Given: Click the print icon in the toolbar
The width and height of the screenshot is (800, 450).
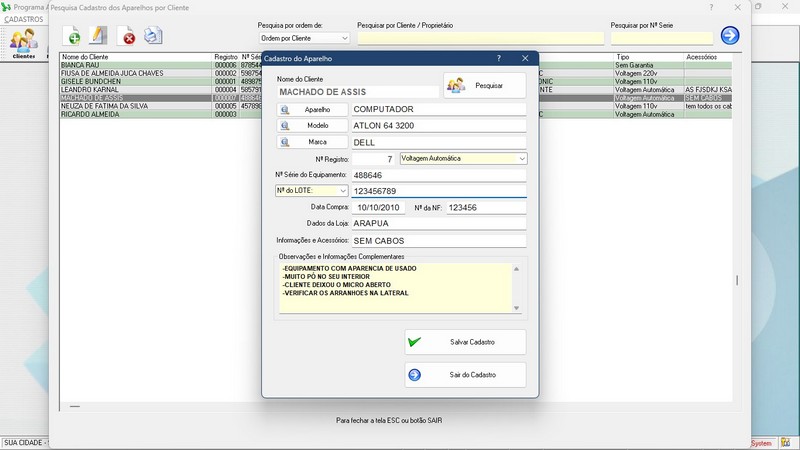Looking at the screenshot, I should point(153,37).
